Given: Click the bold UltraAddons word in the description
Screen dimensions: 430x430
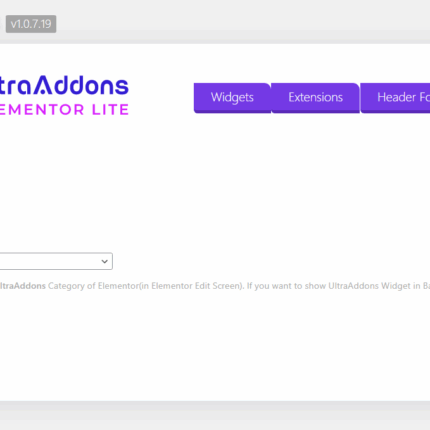Looking at the screenshot, I should (22, 286).
